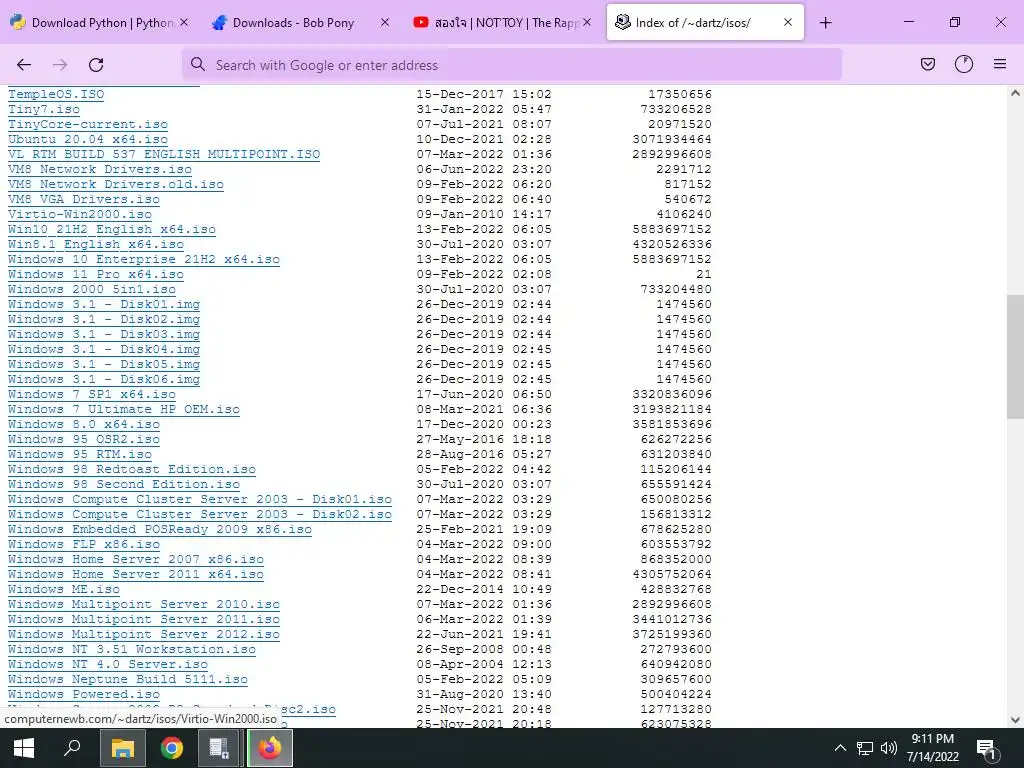
Task: Switch to the Download Python tab
Action: pos(98,23)
